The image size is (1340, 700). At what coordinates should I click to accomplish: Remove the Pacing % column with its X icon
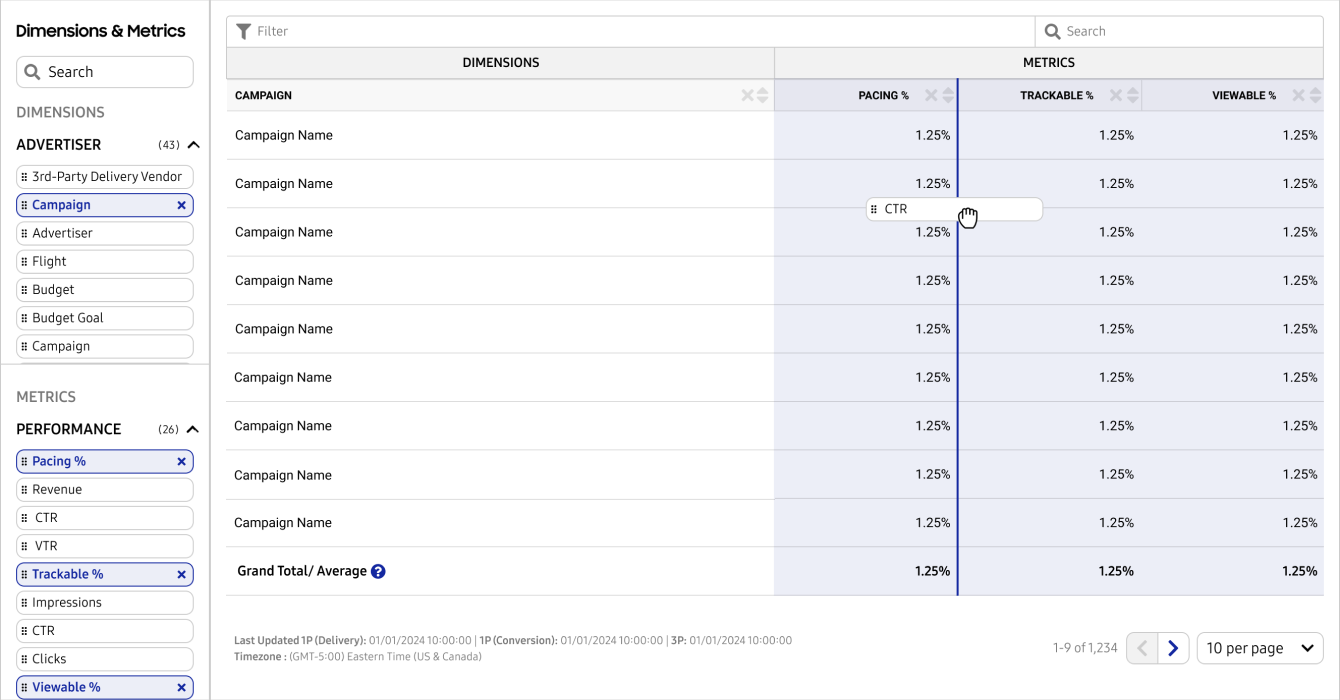[x=931, y=96]
